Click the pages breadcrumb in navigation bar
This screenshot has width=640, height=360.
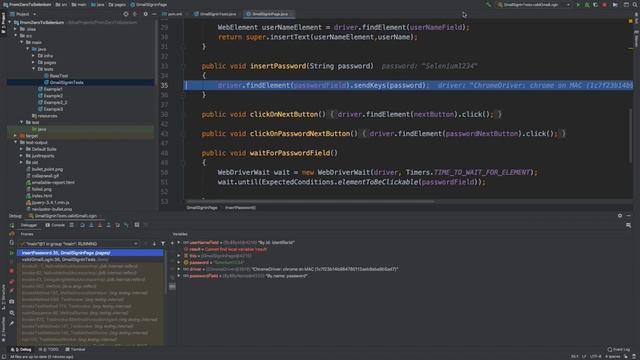117,4
